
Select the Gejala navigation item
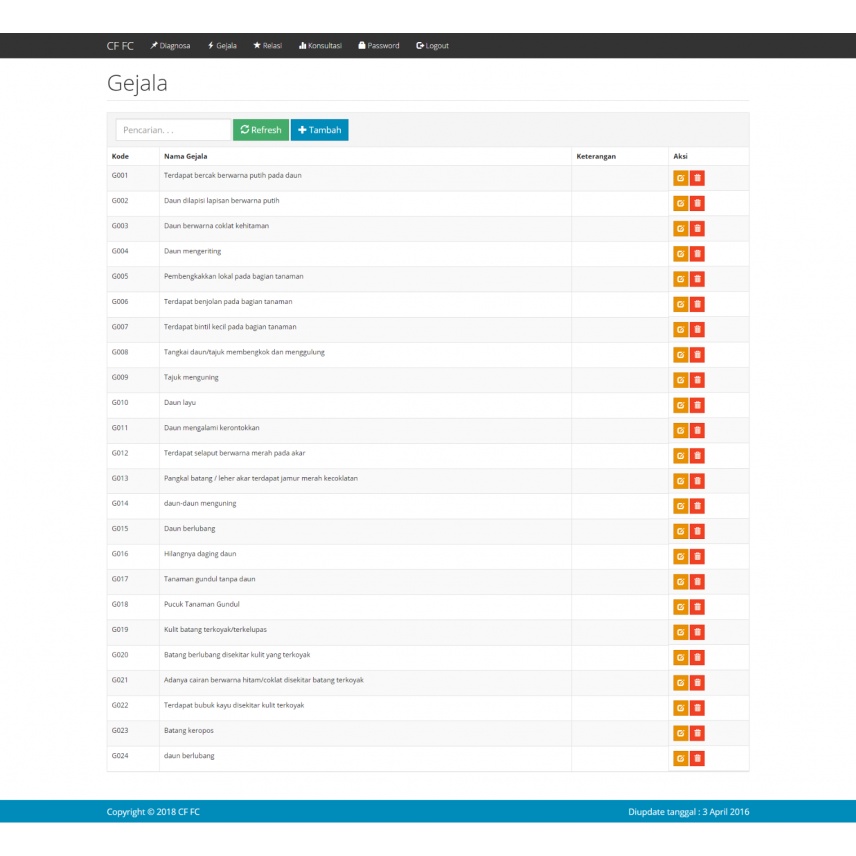222,46
